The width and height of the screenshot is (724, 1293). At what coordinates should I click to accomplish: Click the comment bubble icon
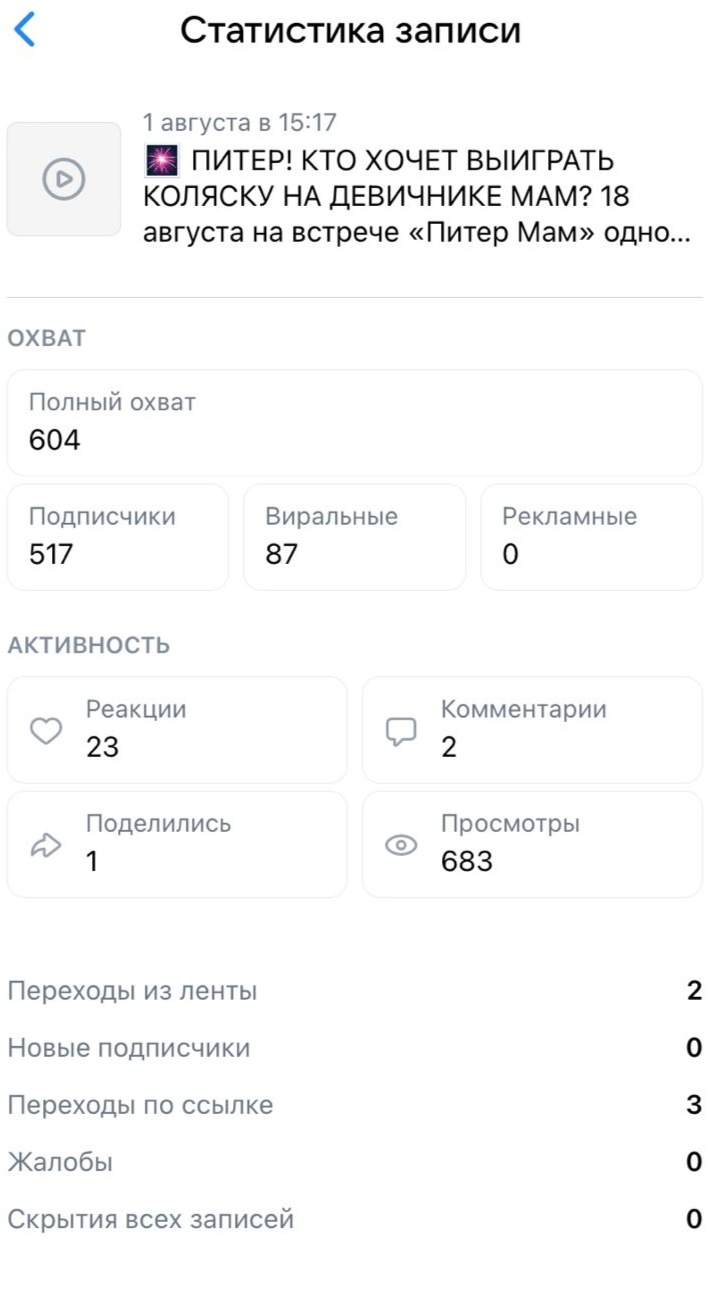[401, 732]
